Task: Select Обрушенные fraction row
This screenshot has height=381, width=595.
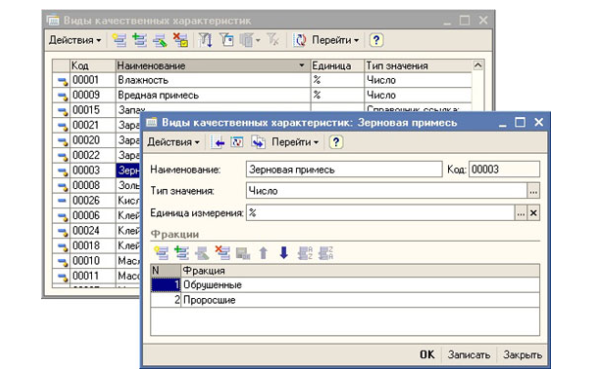Action: [345, 285]
